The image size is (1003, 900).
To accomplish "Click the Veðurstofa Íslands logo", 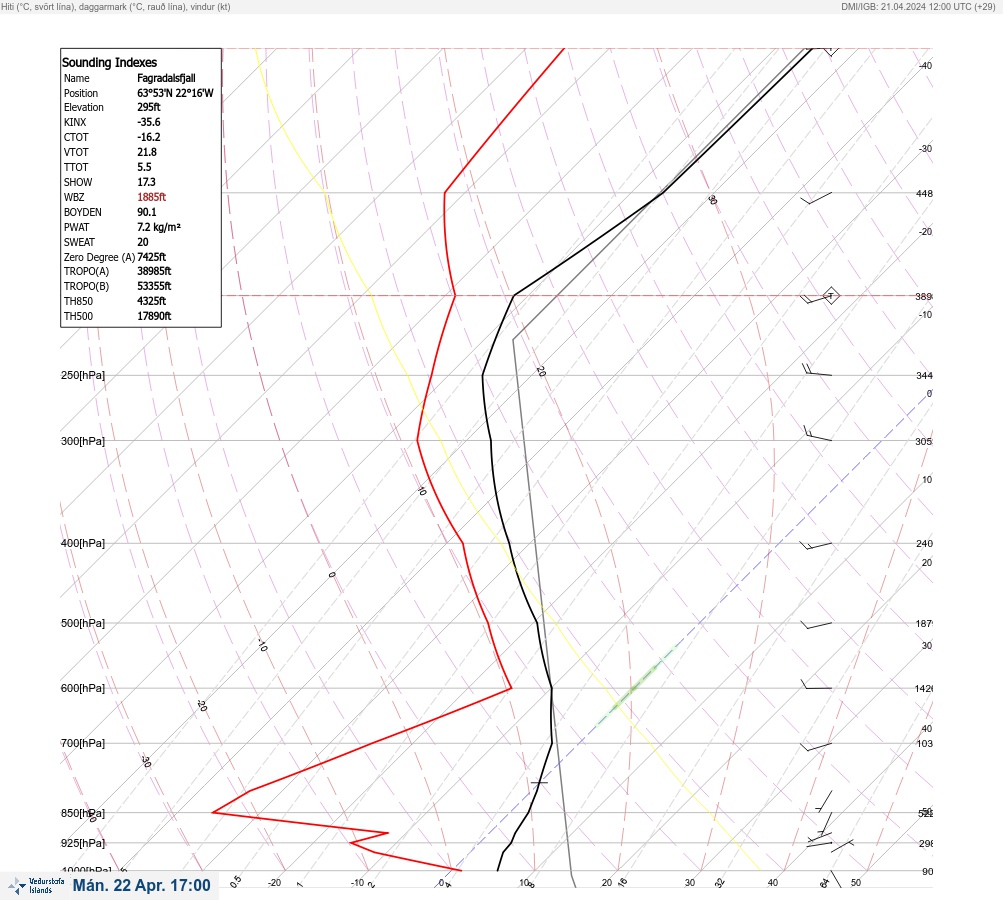I will coord(36,886).
